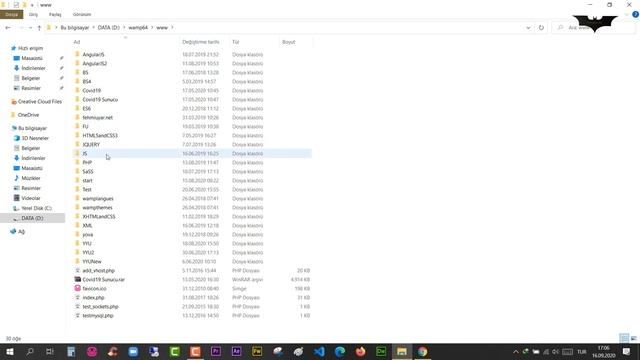
Task: Launch After Effects from the taskbar
Action: [x=236, y=351]
